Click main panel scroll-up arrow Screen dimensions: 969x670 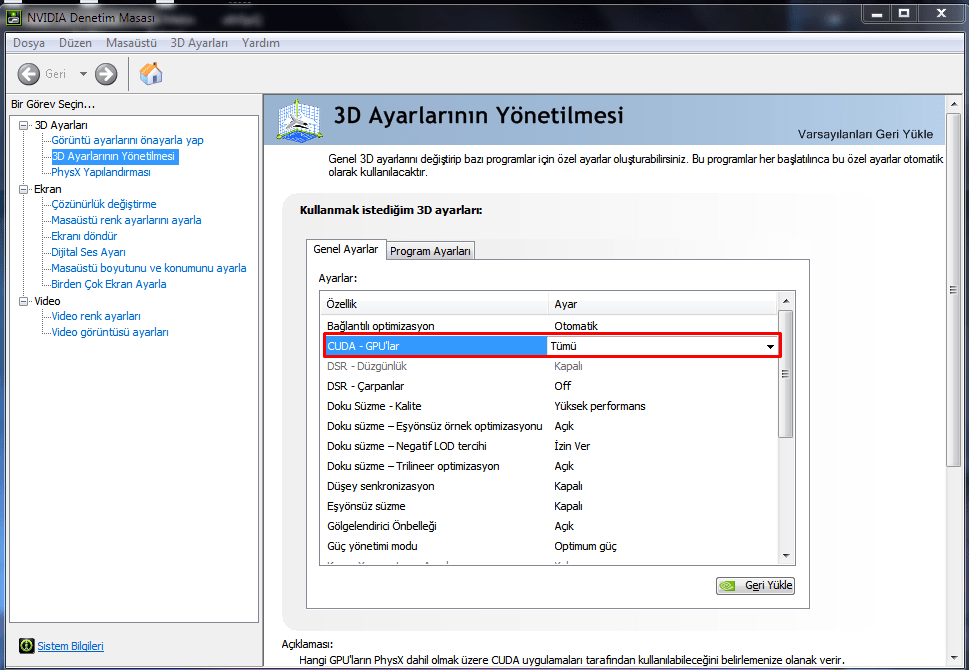[x=954, y=104]
